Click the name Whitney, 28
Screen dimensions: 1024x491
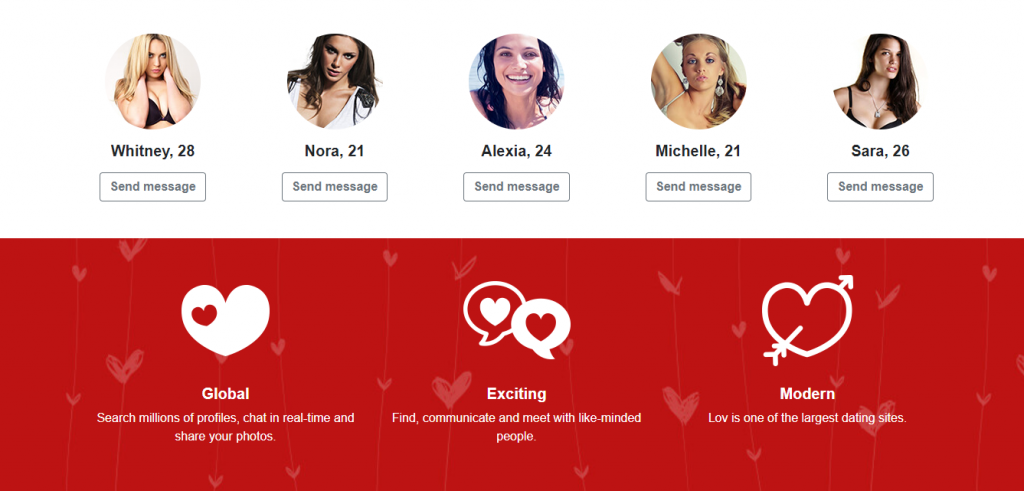(153, 151)
